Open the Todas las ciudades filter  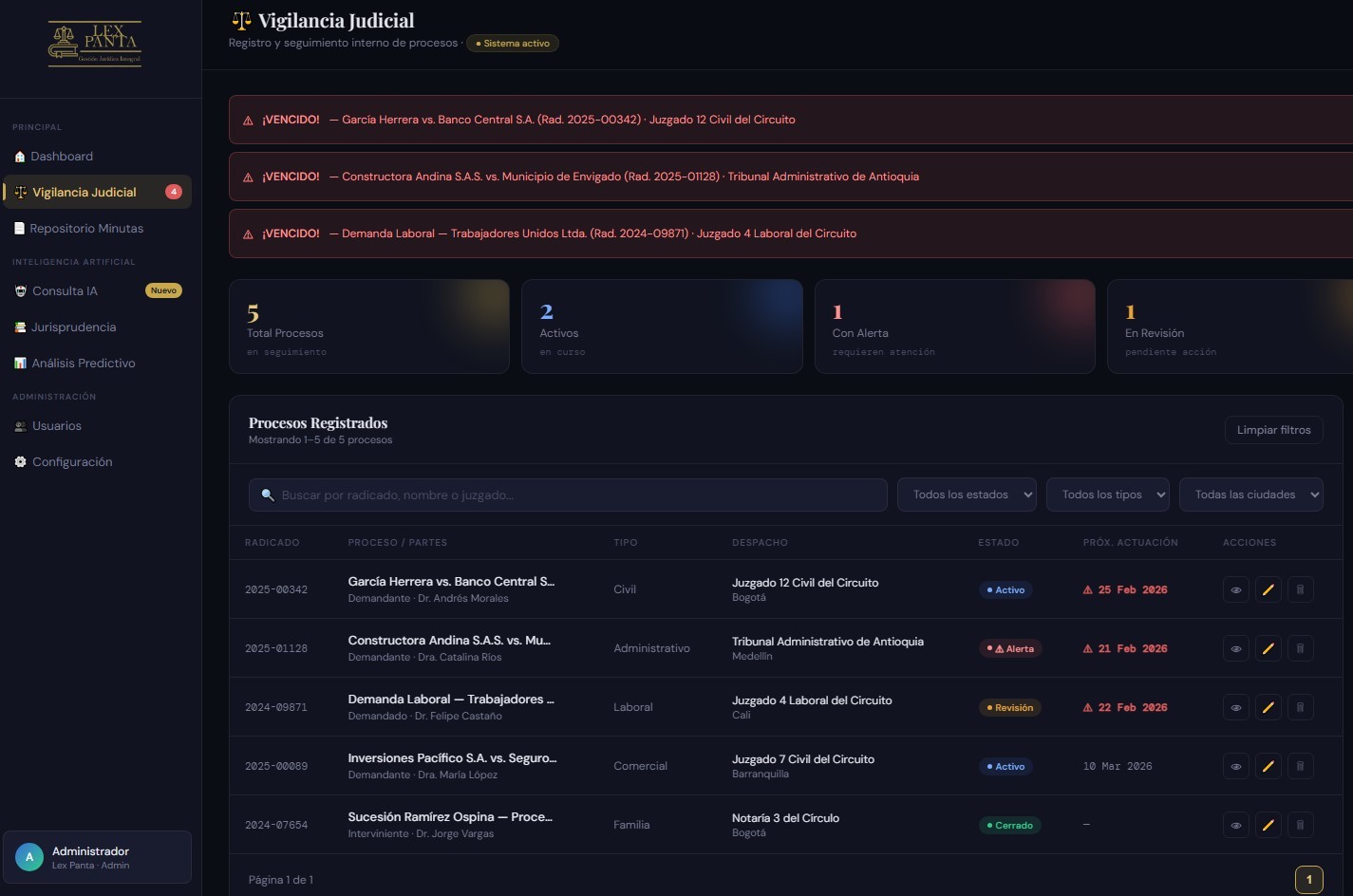click(1251, 495)
